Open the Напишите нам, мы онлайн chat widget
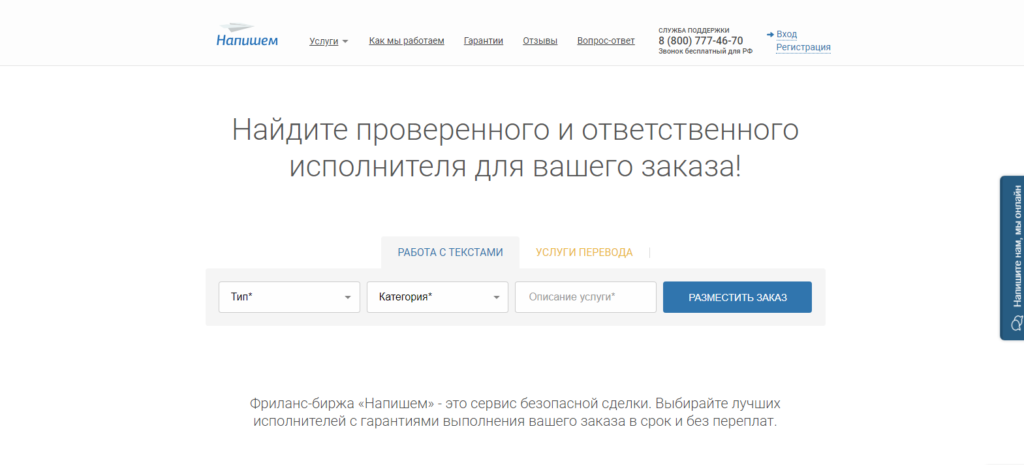This screenshot has height=465, width=1024. click(1012, 257)
